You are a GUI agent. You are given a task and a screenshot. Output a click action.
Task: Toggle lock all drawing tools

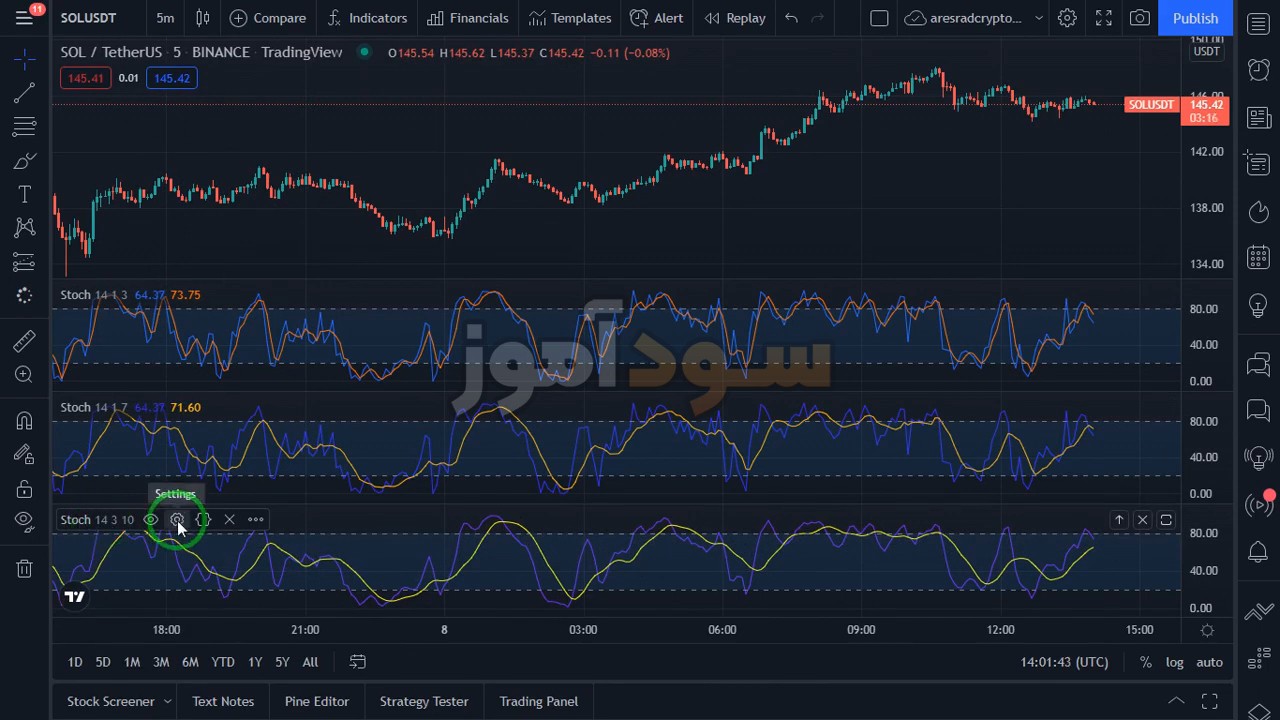tap(24, 489)
